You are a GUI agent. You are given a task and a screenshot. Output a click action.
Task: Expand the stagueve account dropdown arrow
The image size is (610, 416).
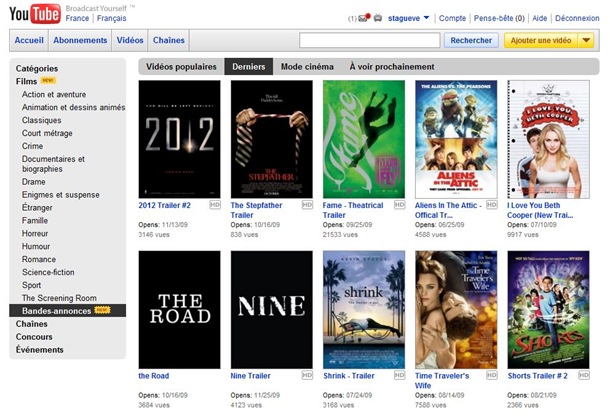click(426, 18)
